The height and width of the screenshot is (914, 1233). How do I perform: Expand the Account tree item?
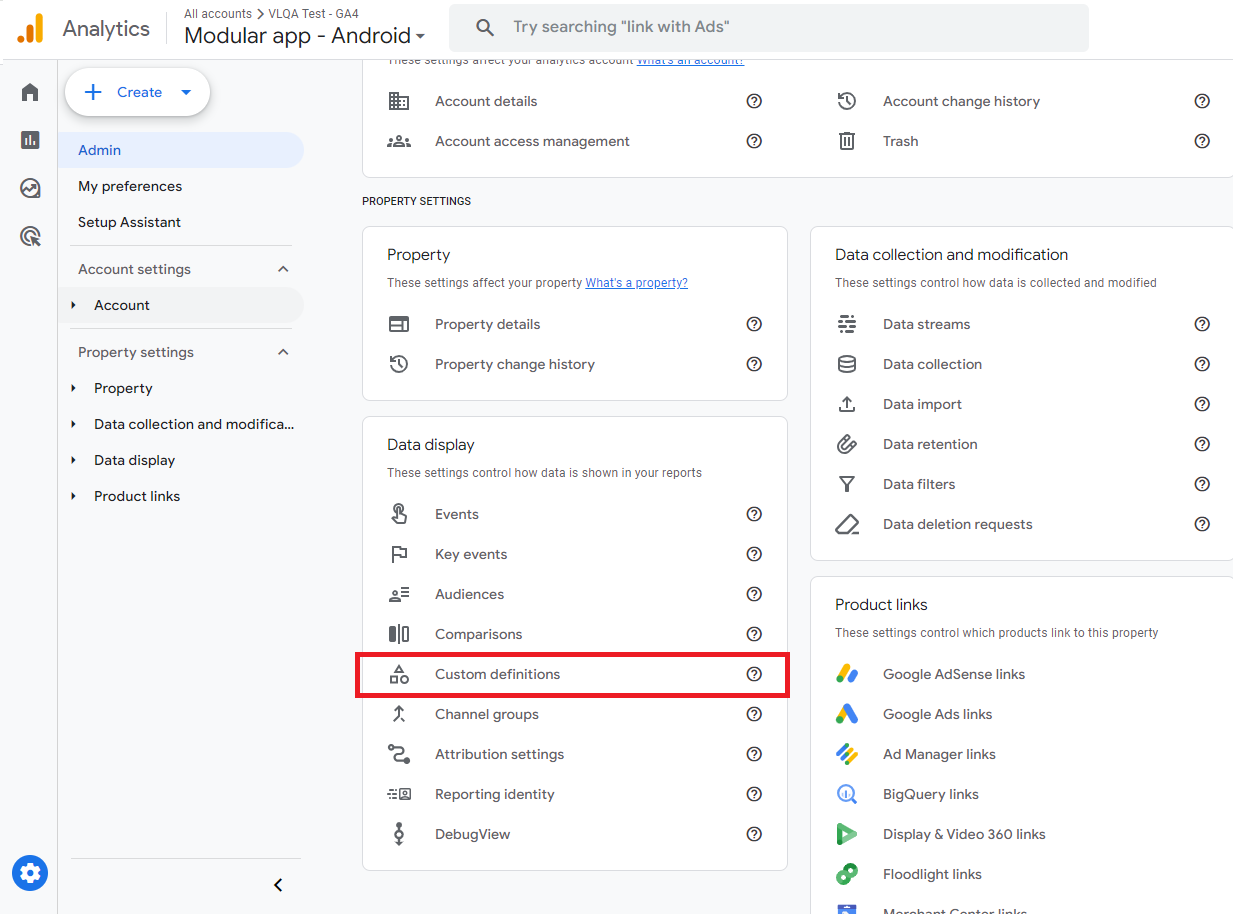(73, 305)
